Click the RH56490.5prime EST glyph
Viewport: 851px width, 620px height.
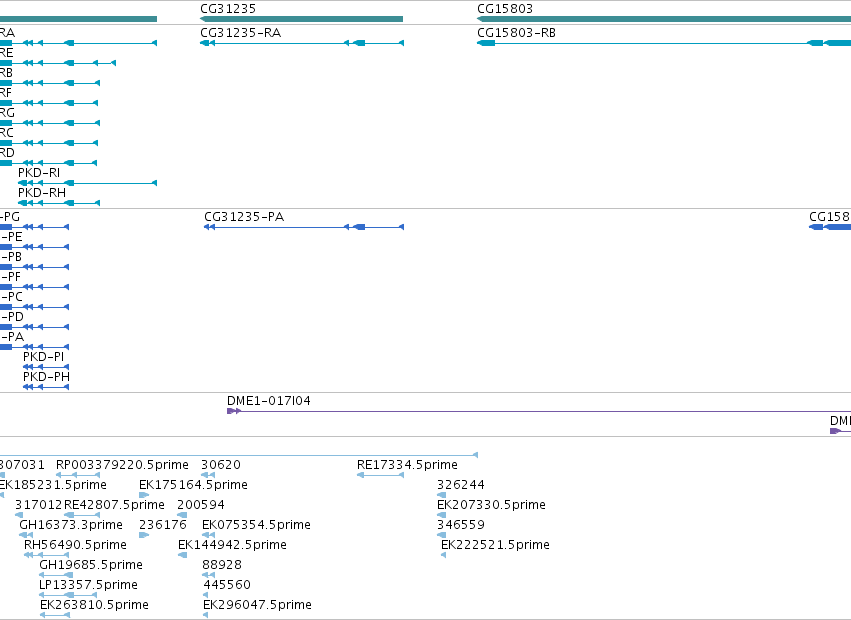[46, 555]
